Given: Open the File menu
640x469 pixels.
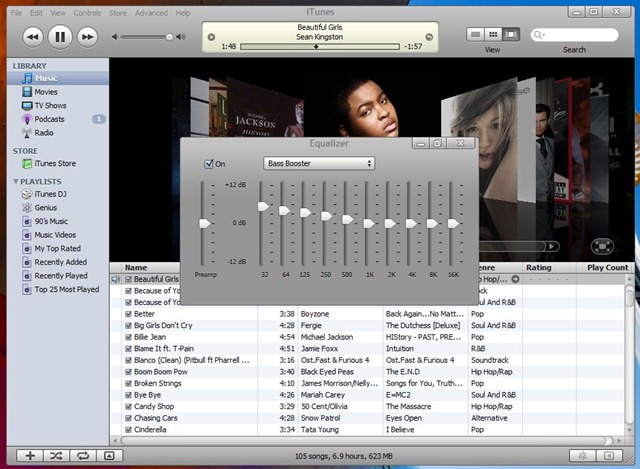Looking at the screenshot, I should pos(16,13).
